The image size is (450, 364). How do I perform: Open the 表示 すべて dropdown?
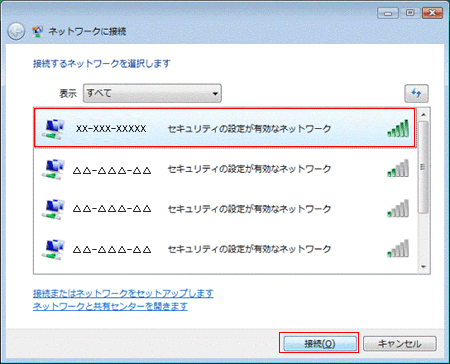click(x=152, y=93)
